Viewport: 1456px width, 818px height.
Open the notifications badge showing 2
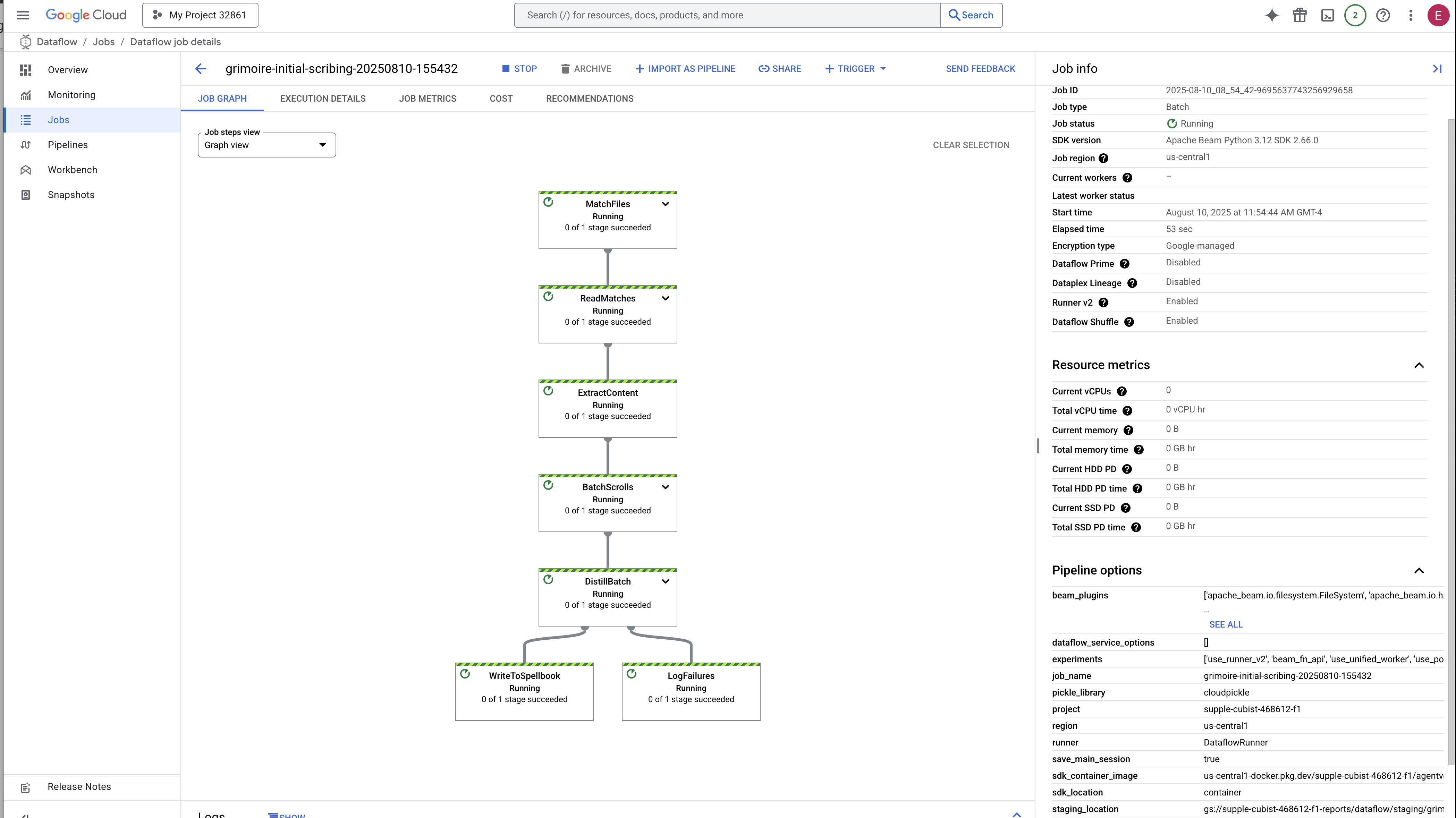click(1355, 15)
